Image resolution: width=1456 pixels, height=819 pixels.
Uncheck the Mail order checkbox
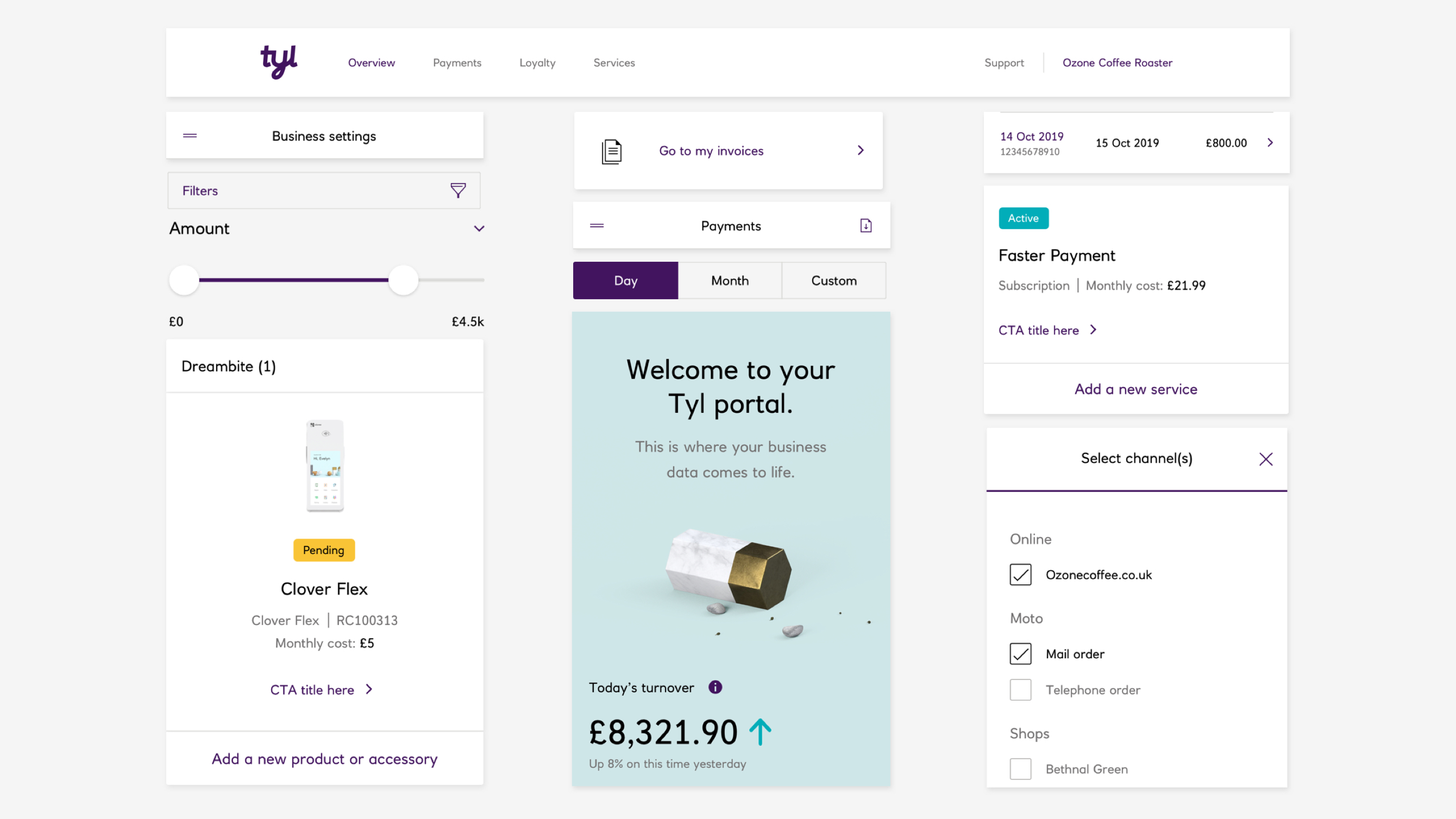[1020, 653]
